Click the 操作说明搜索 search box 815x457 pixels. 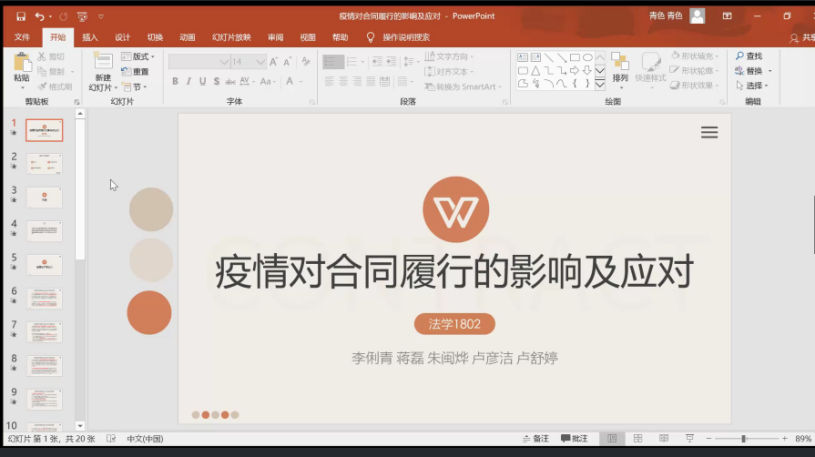[406, 37]
